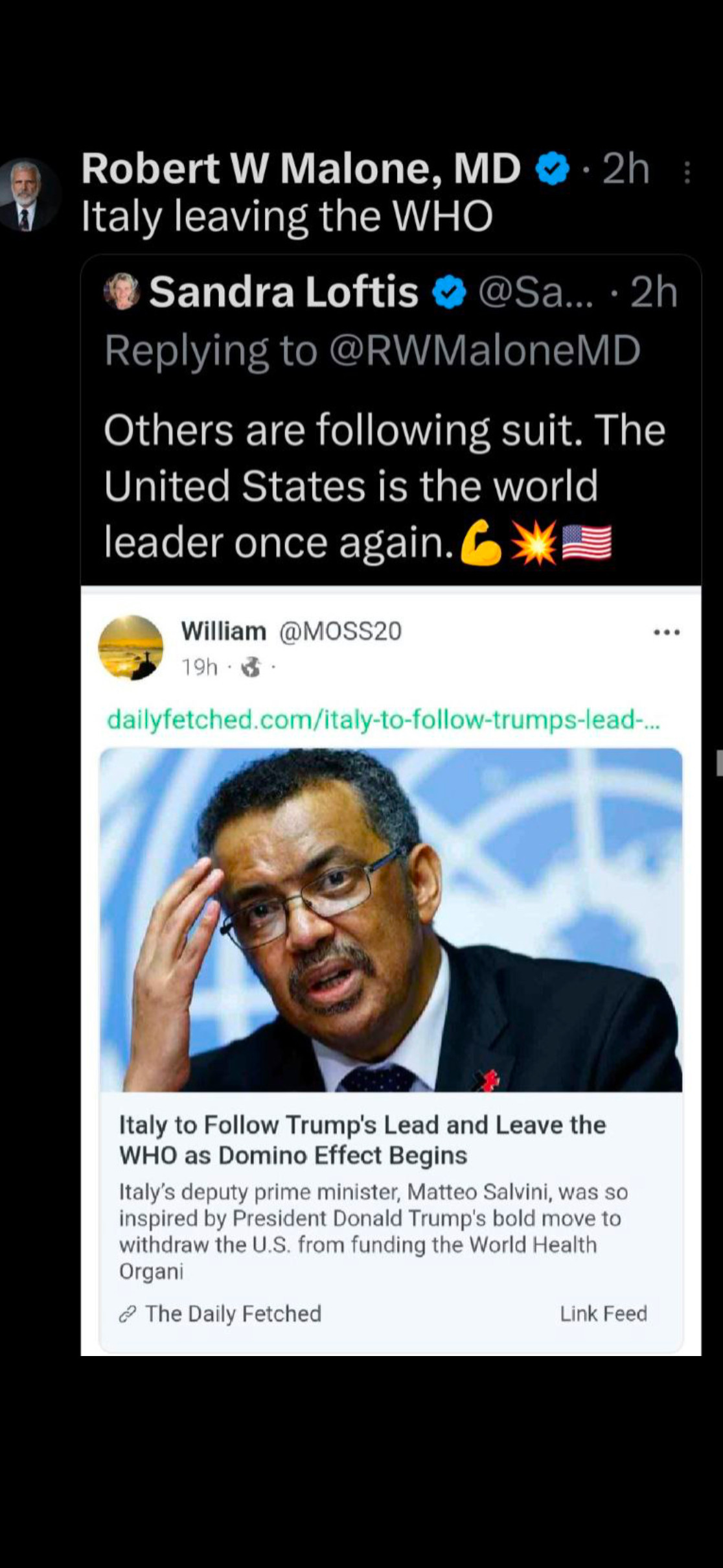Click the globe privacy icon under William
The width and height of the screenshot is (723, 1568).
click(x=251, y=666)
